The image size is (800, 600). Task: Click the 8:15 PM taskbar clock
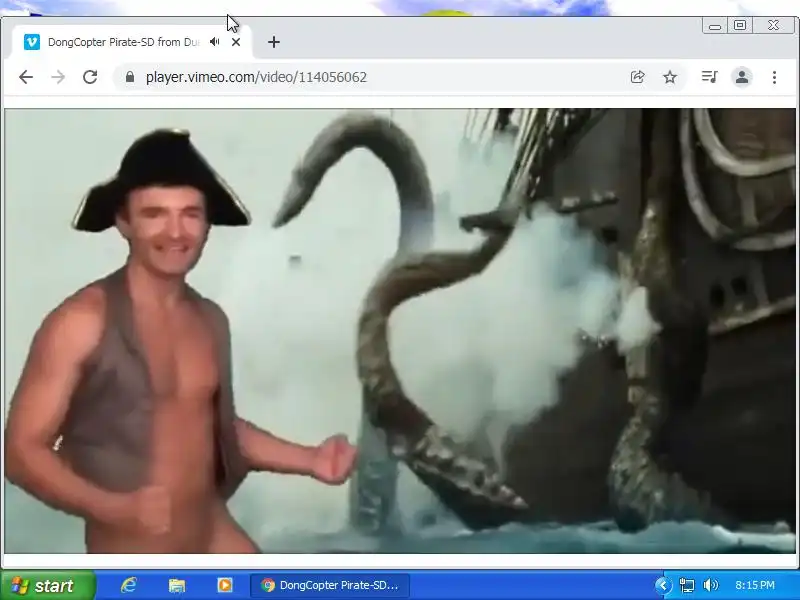click(755, 585)
